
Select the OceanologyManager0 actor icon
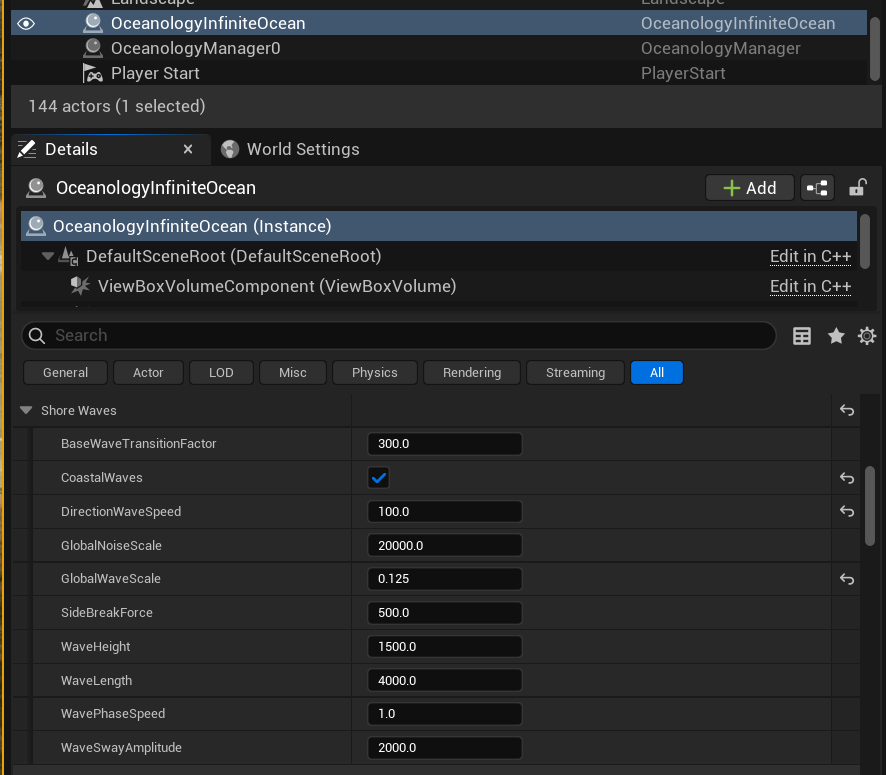click(96, 48)
